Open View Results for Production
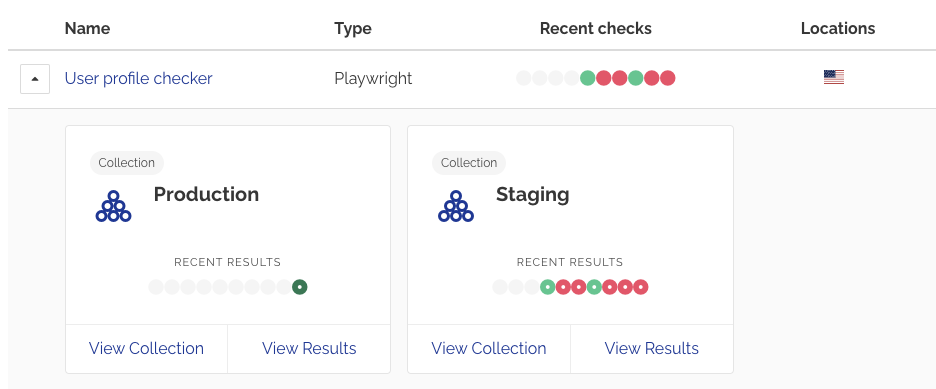The image size is (936, 389). click(309, 348)
